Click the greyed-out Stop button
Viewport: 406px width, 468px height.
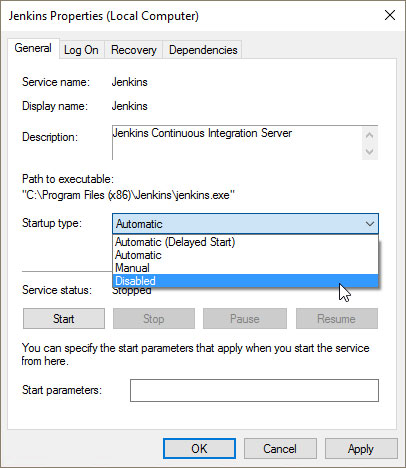[154, 319]
